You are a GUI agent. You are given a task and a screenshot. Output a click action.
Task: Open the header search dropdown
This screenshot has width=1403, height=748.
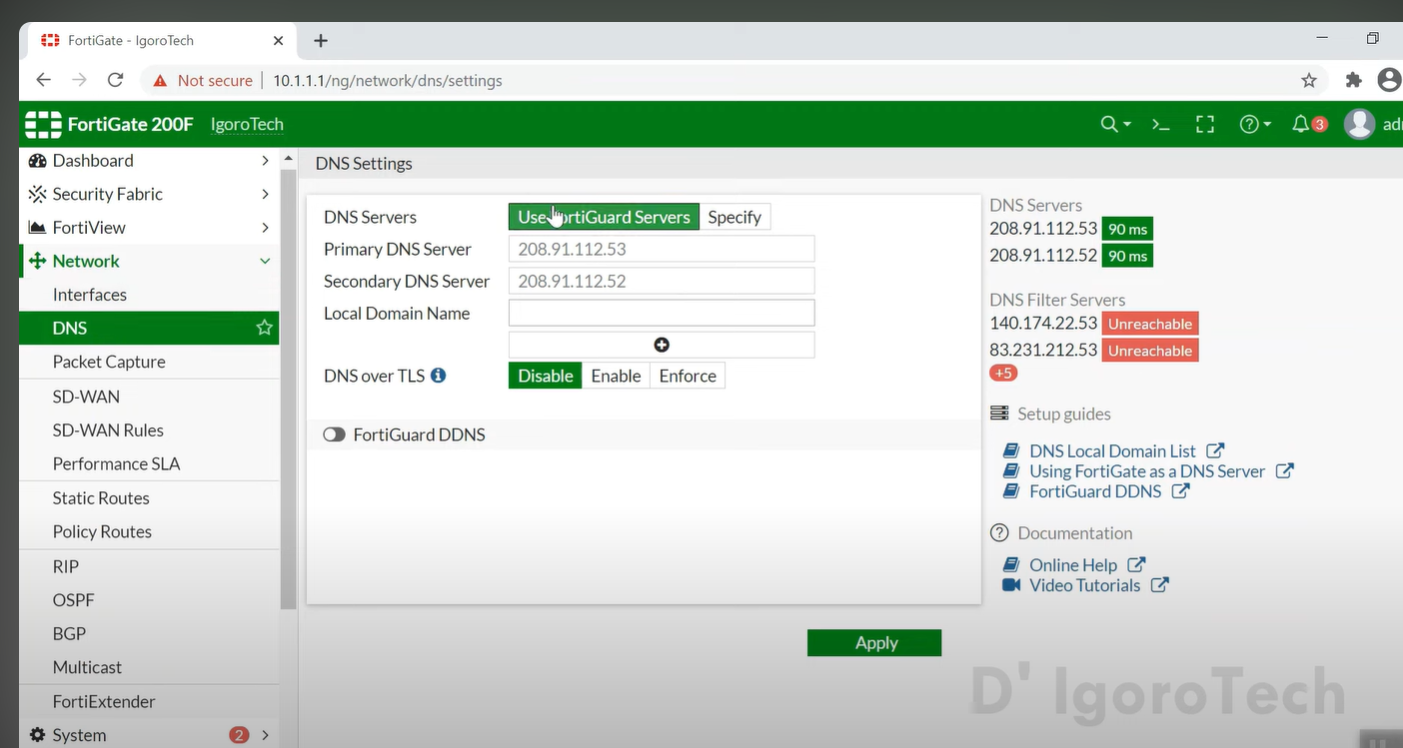[x=1115, y=124]
